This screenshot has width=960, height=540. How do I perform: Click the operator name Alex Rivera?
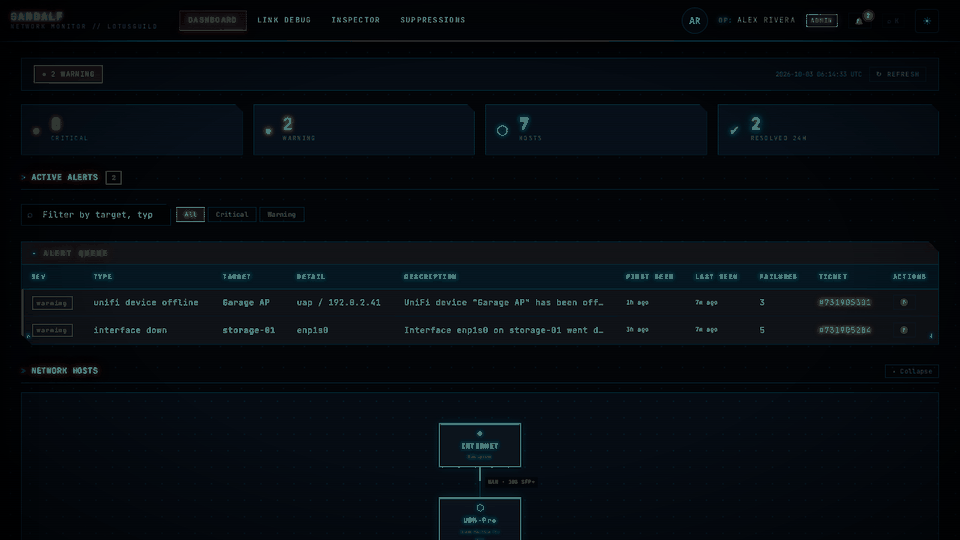click(x=766, y=20)
